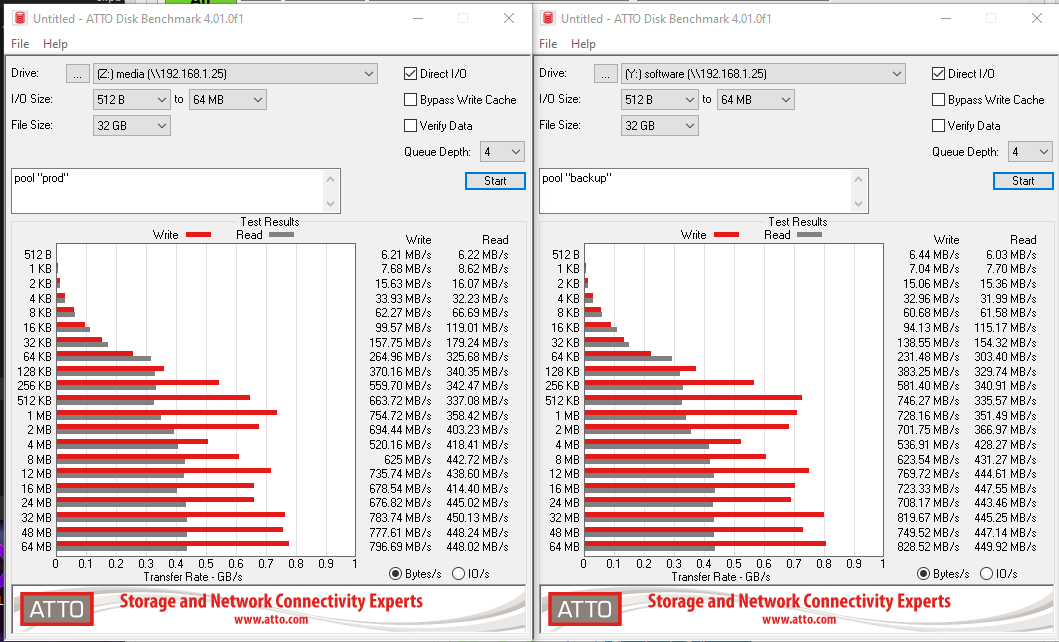Image resolution: width=1059 pixels, height=642 pixels.
Task: Click into the pool "backup" description text box
Action: click(x=696, y=191)
